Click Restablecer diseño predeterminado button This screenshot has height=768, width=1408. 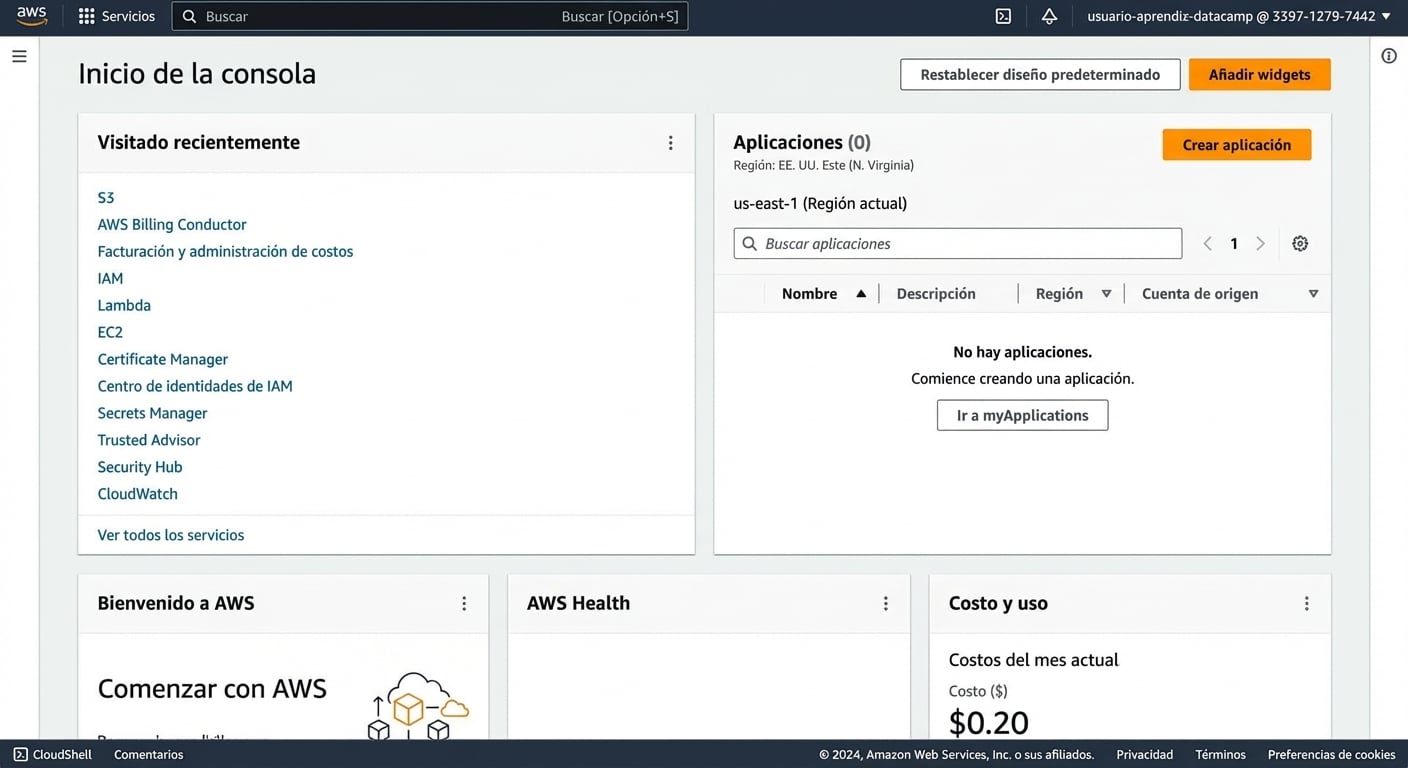1040,74
